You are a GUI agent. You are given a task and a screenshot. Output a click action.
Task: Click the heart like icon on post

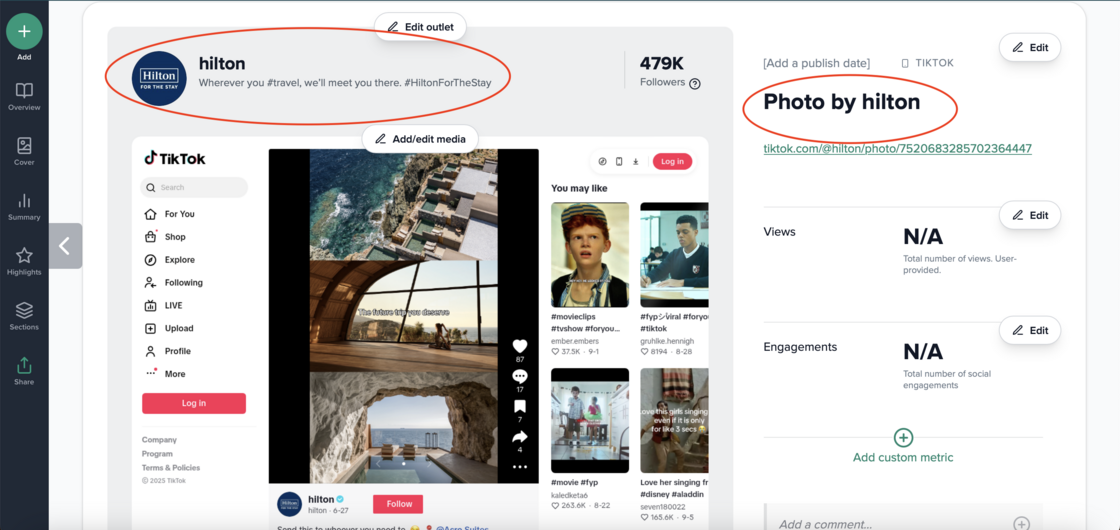coord(520,346)
